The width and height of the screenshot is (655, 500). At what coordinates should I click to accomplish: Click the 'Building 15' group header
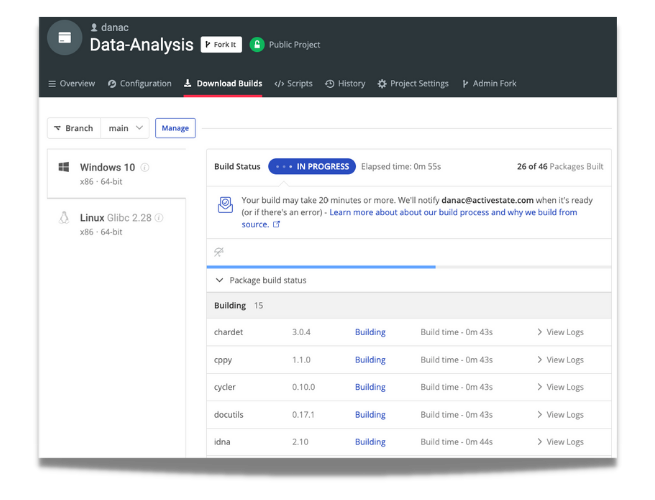[409, 306]
